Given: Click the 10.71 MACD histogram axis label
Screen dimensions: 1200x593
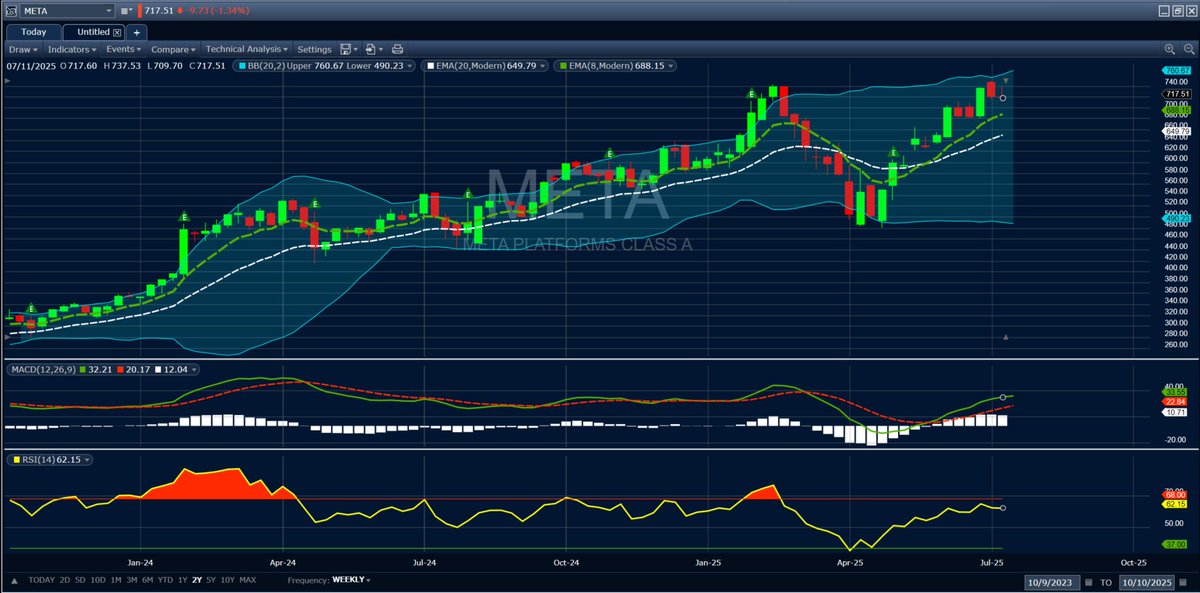Looking at the screenshot, I should click(x=1175, y=412).
